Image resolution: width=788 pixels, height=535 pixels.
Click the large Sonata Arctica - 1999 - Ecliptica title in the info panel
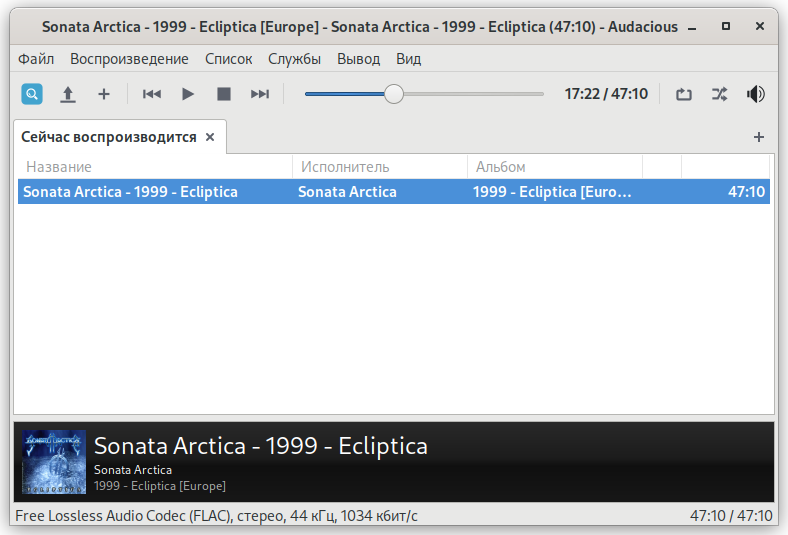[x=261, y=446]
